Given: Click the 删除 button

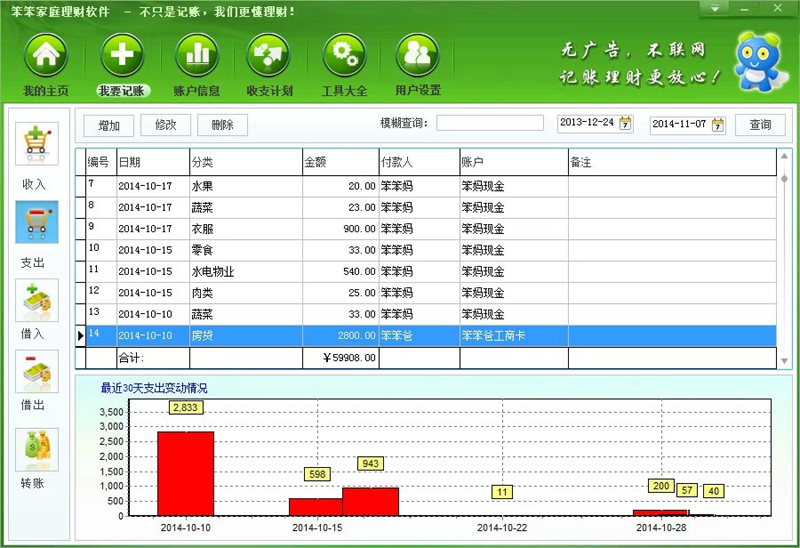Looking at the screenshot, I should coord(222,125).
